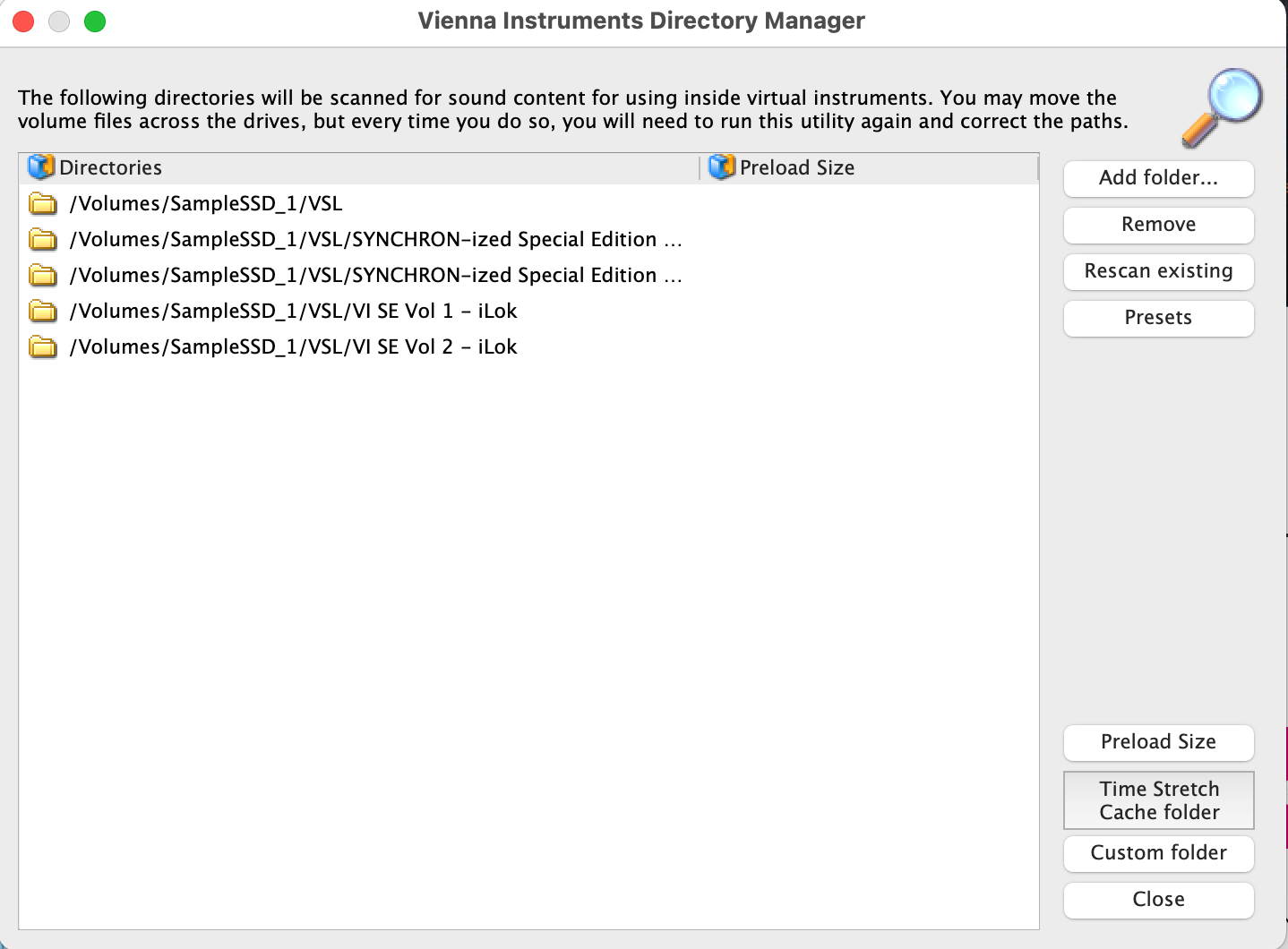Click the folder icon beside VI SE Vol 2
Screen dimensions: 1288x949
point(42,346)
